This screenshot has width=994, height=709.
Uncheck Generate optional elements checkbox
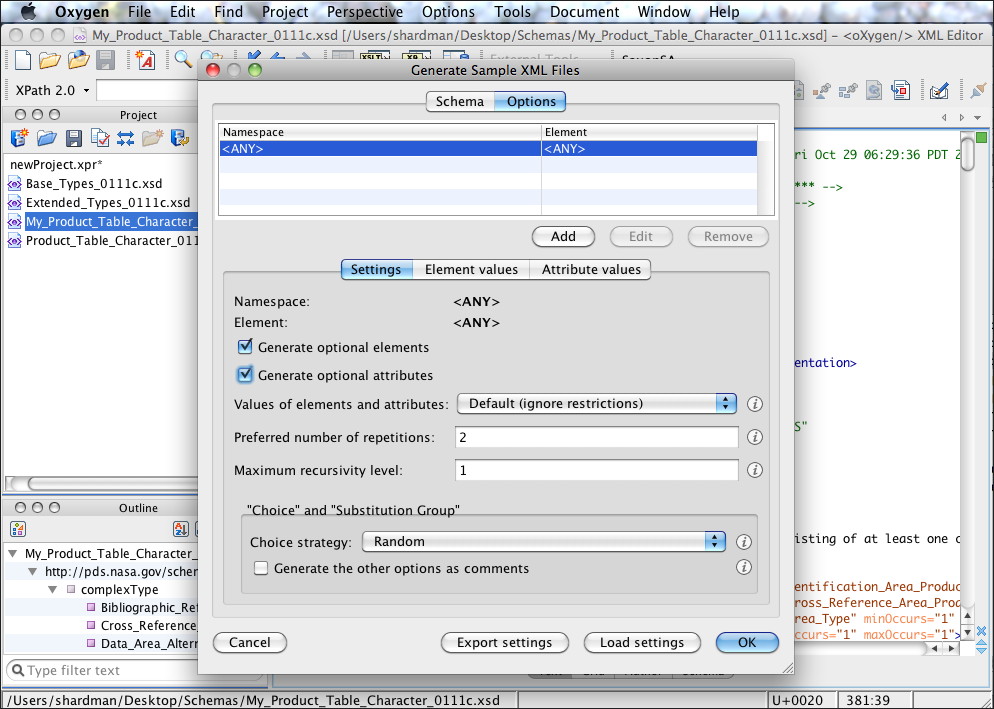tap(245, 346)
